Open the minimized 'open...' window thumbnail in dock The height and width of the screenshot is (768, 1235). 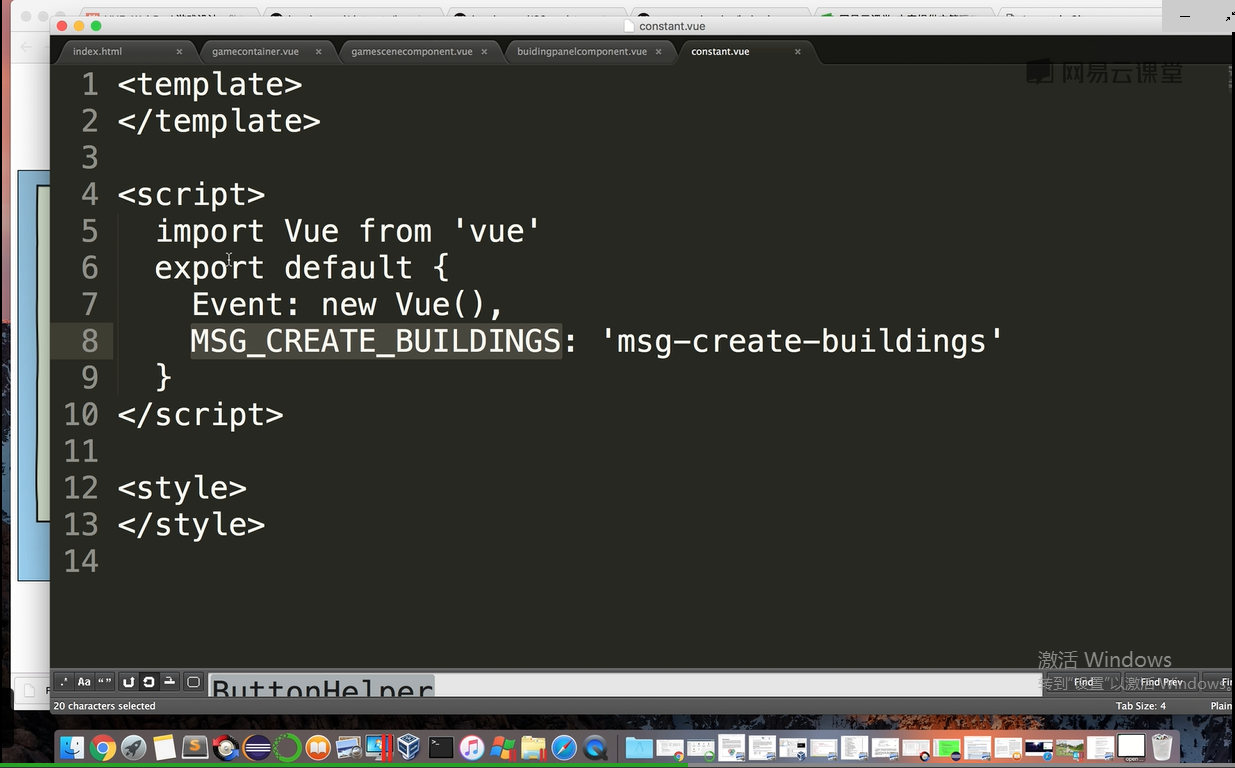point(1131,748)
